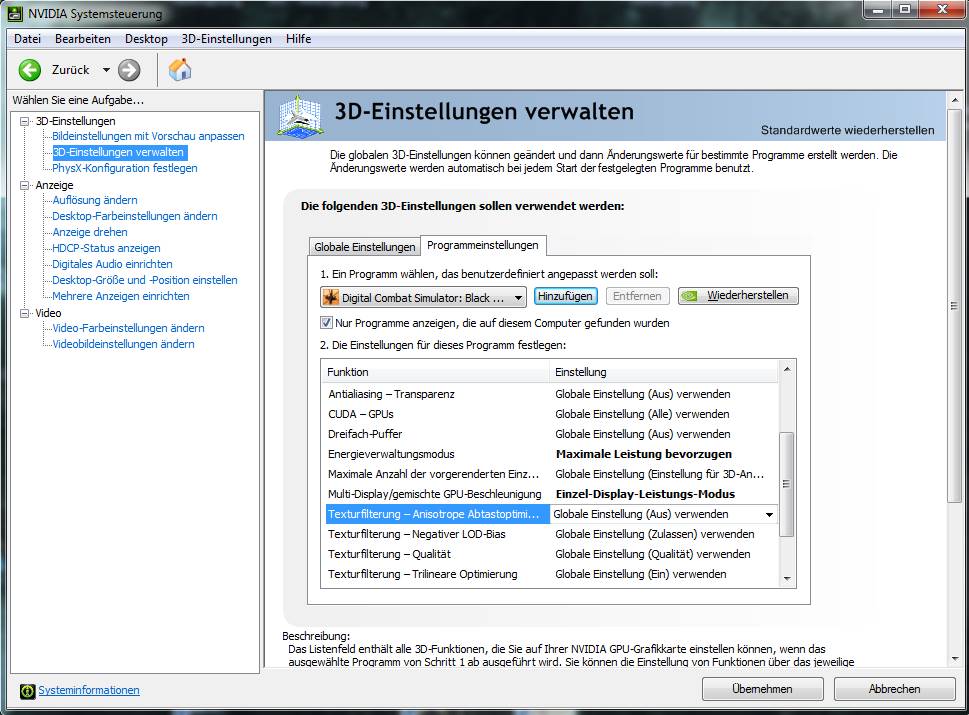Toggle 'Nur Programme anzeigen' checkbox
969x715 pixels.
[326, 323]
